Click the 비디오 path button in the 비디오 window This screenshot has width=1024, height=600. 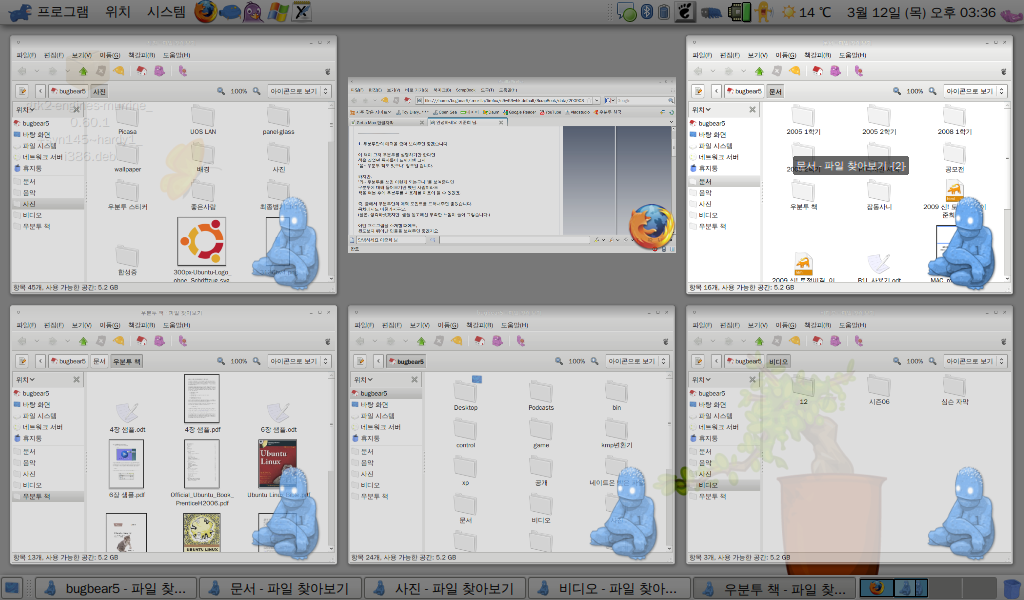point(778,361)
